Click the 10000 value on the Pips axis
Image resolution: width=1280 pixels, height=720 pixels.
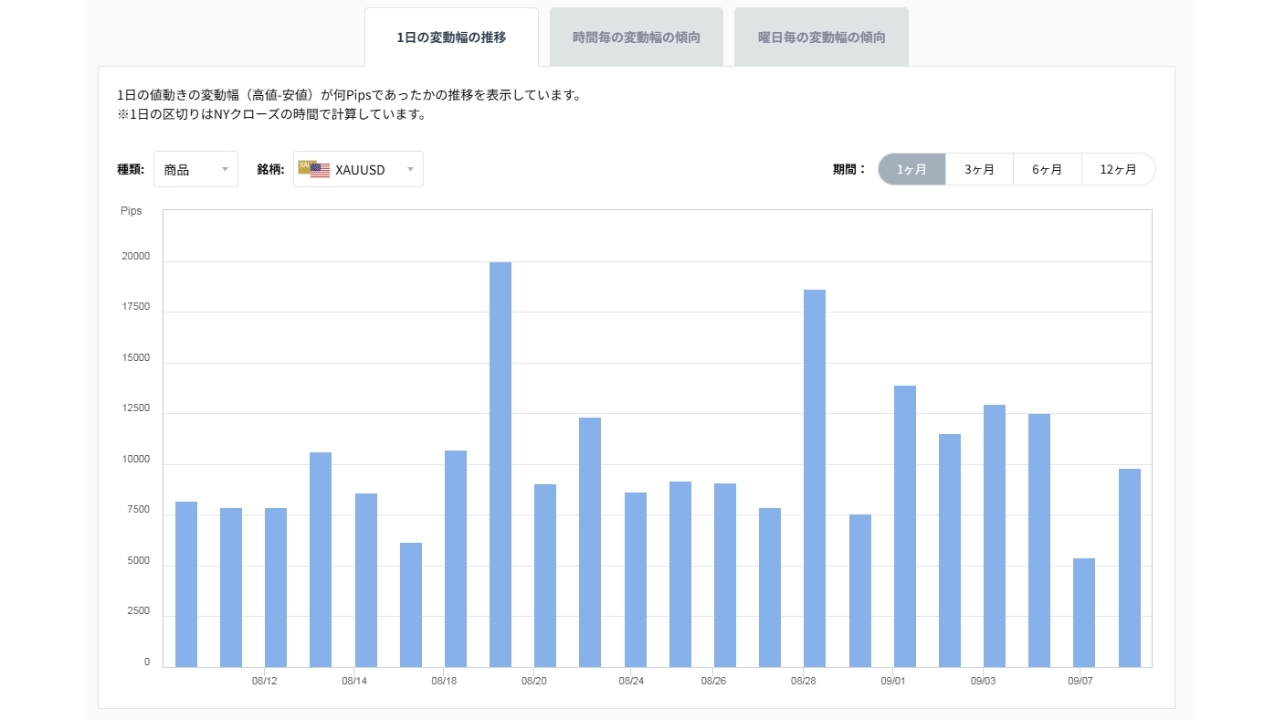point(135,460)
